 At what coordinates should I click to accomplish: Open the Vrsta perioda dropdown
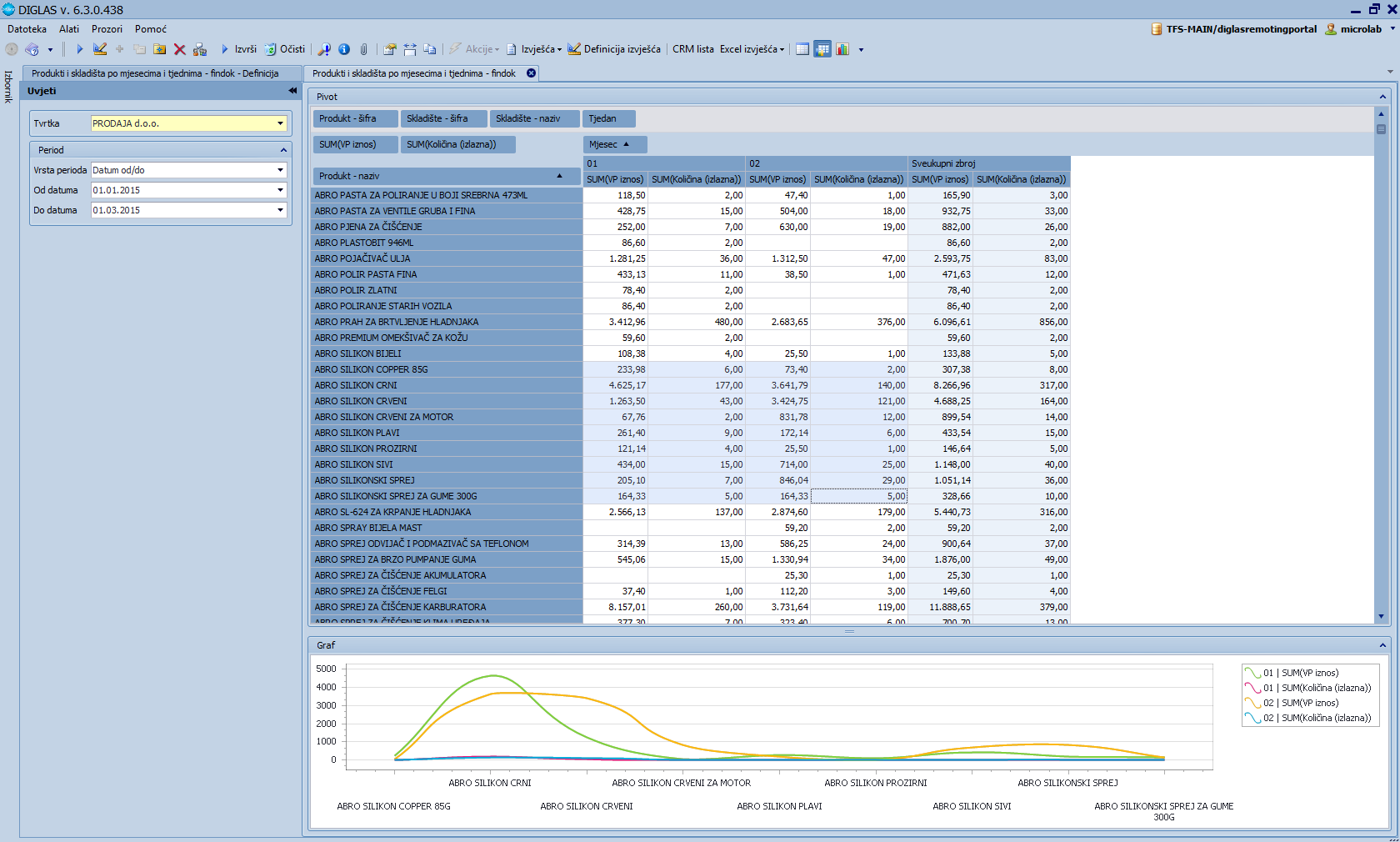point(280,170)
